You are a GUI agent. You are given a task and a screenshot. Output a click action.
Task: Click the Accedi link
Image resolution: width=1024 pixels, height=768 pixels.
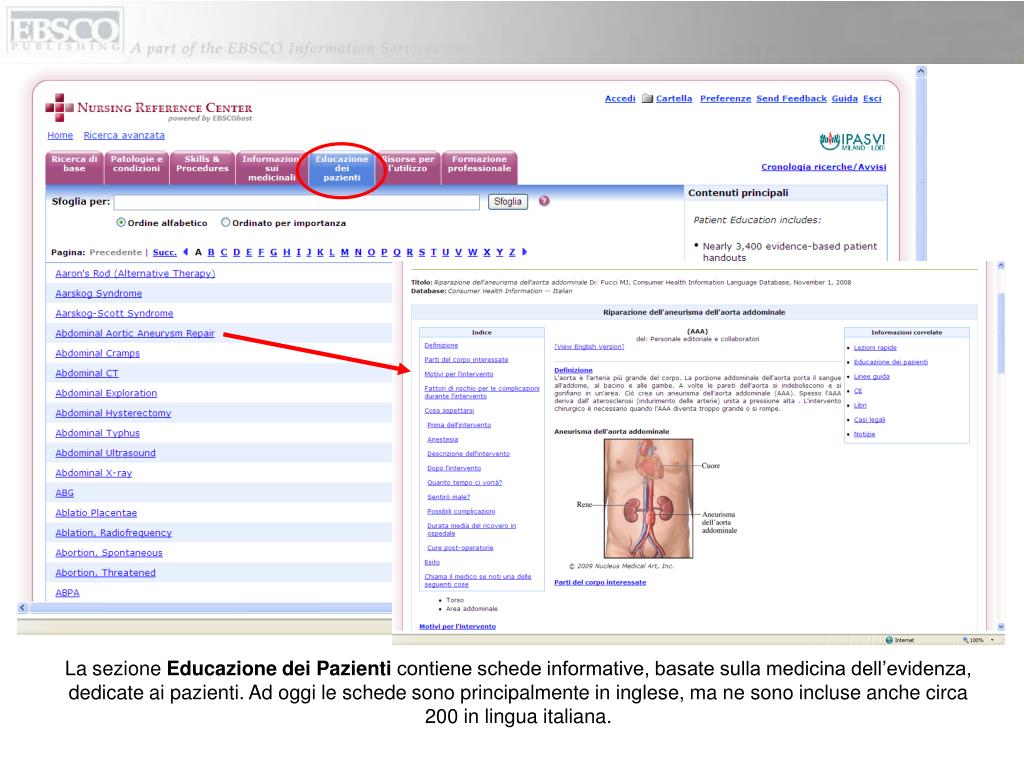(x=620, y=99)
